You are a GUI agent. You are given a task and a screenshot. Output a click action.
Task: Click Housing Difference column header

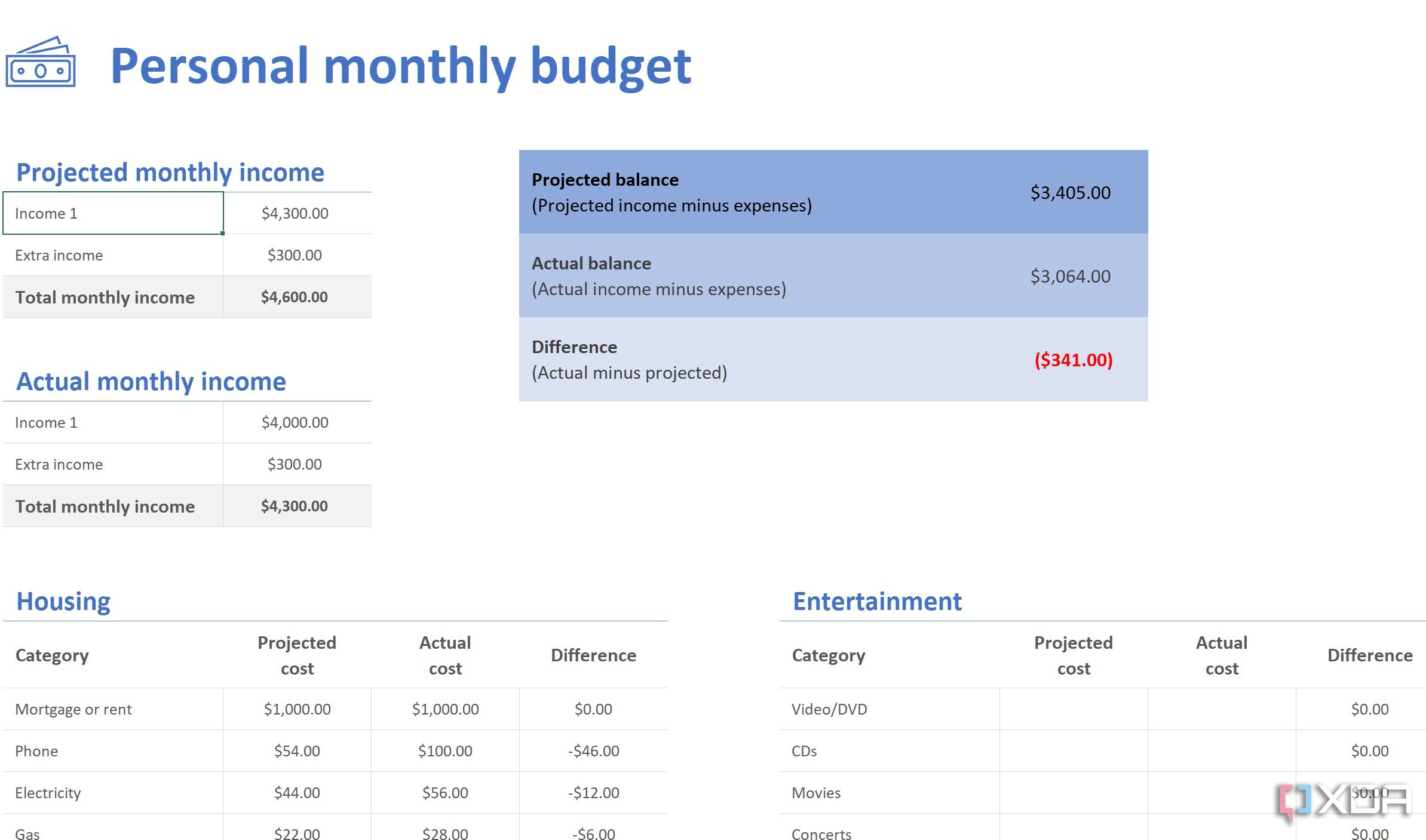593,655
